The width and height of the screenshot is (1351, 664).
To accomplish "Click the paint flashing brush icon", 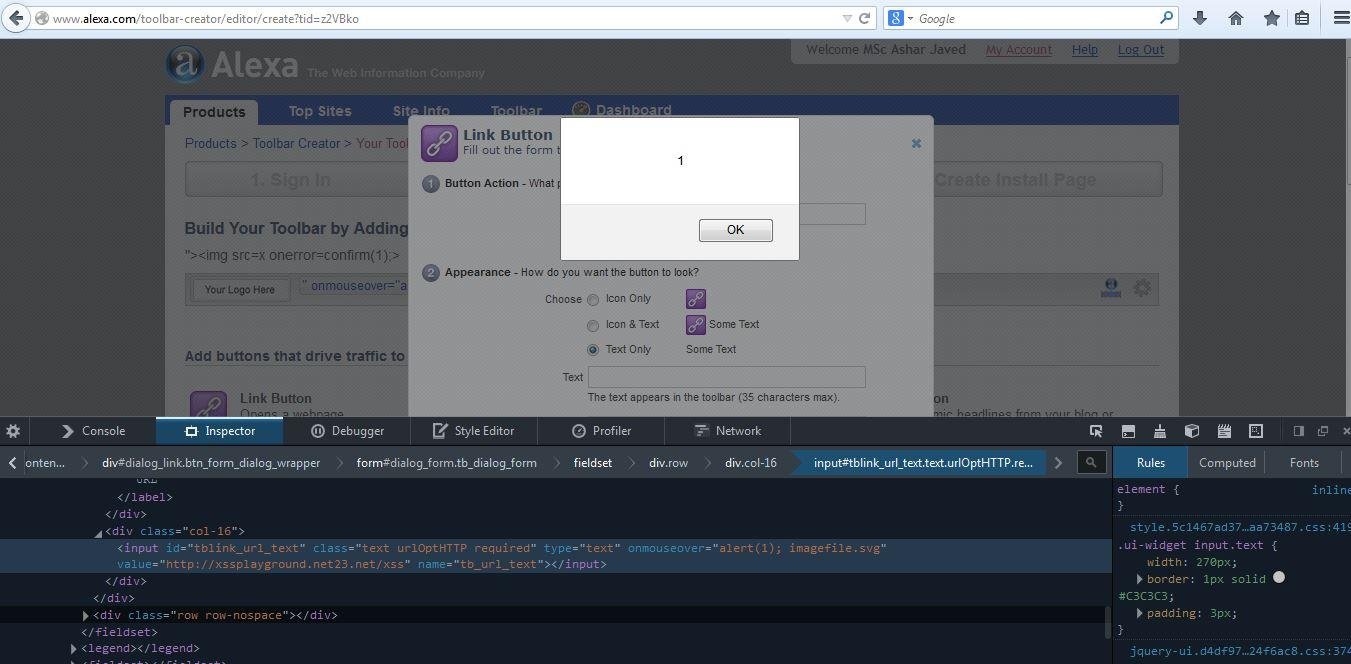I will click(x=1160, y=431).
